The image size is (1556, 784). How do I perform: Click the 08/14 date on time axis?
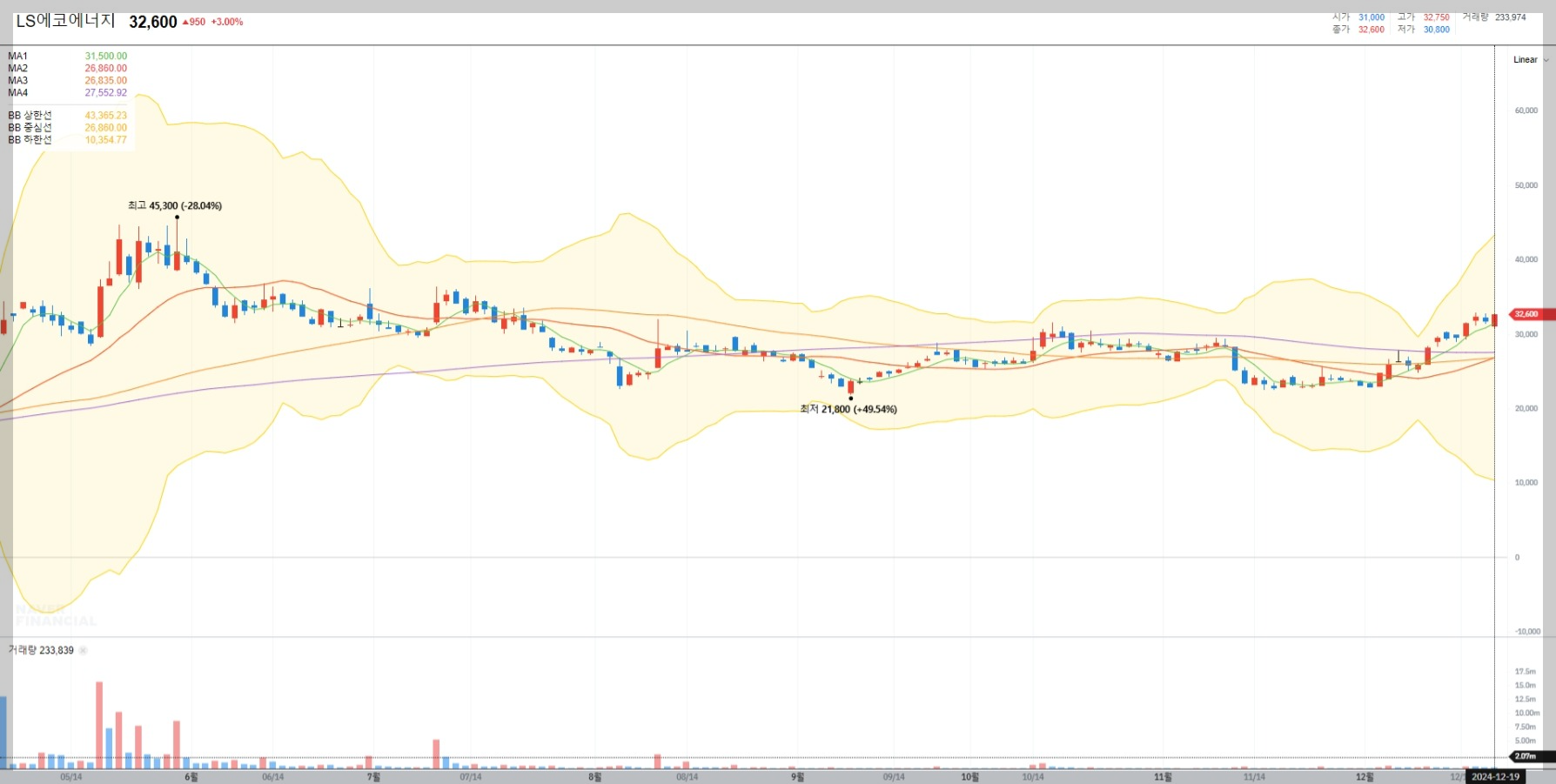click(687, 777)
